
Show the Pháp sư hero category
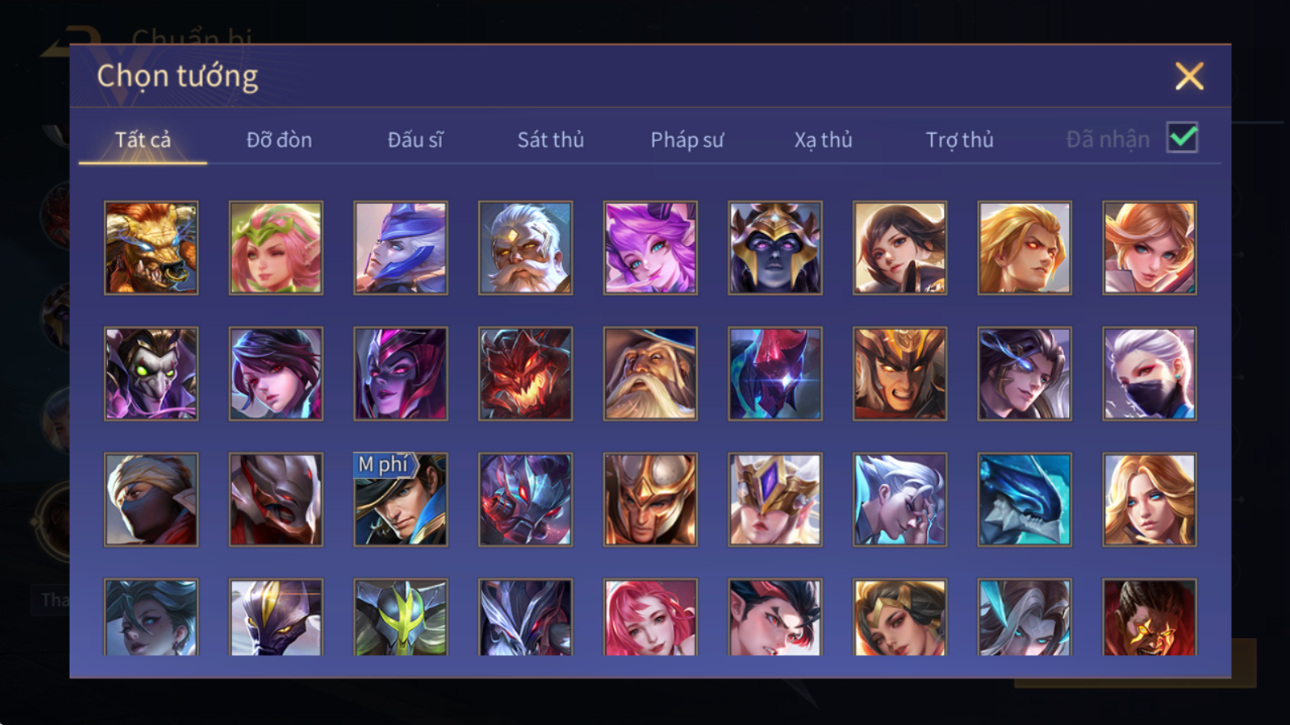(686, 140)
